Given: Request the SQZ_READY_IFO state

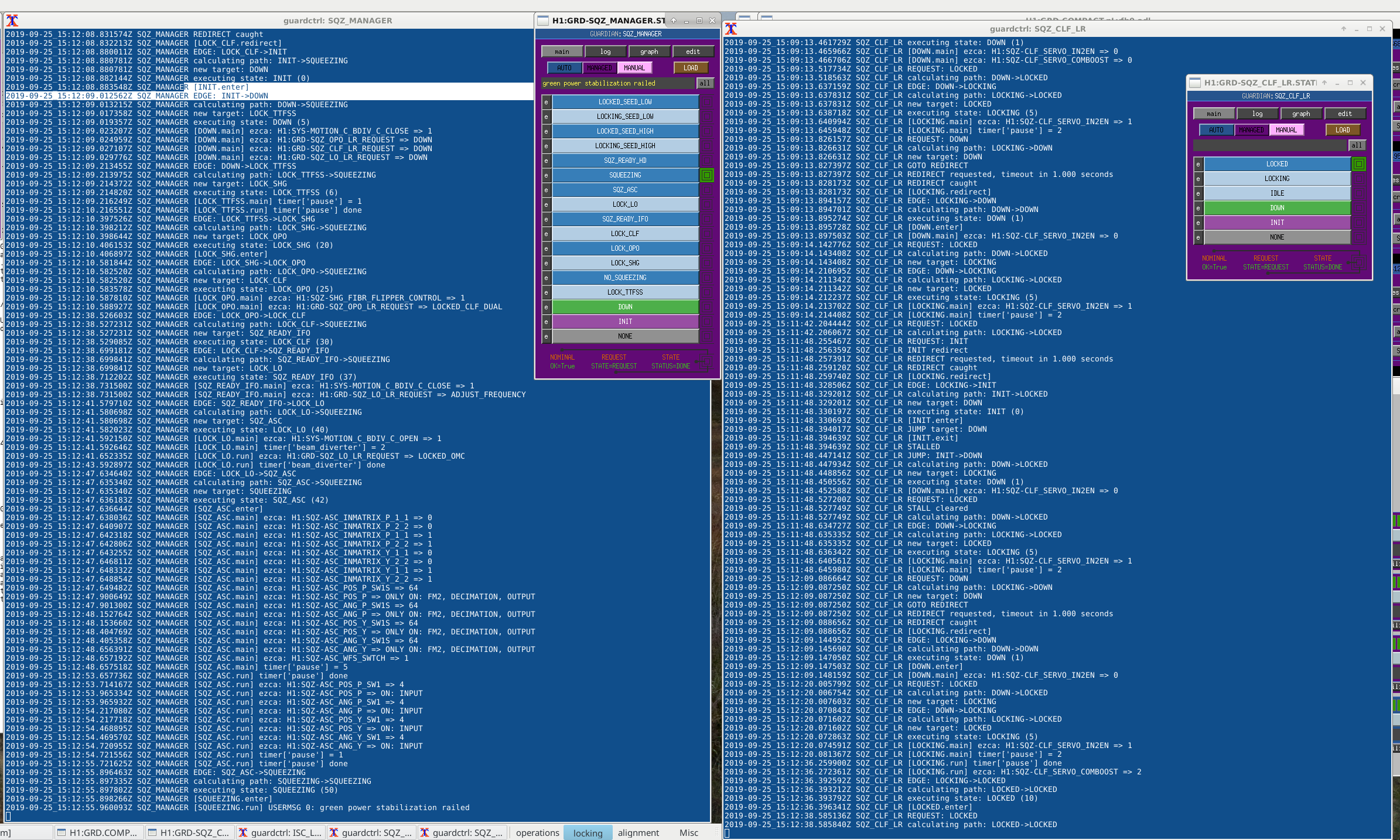Looking at the screenshot, I should (625, 219).
